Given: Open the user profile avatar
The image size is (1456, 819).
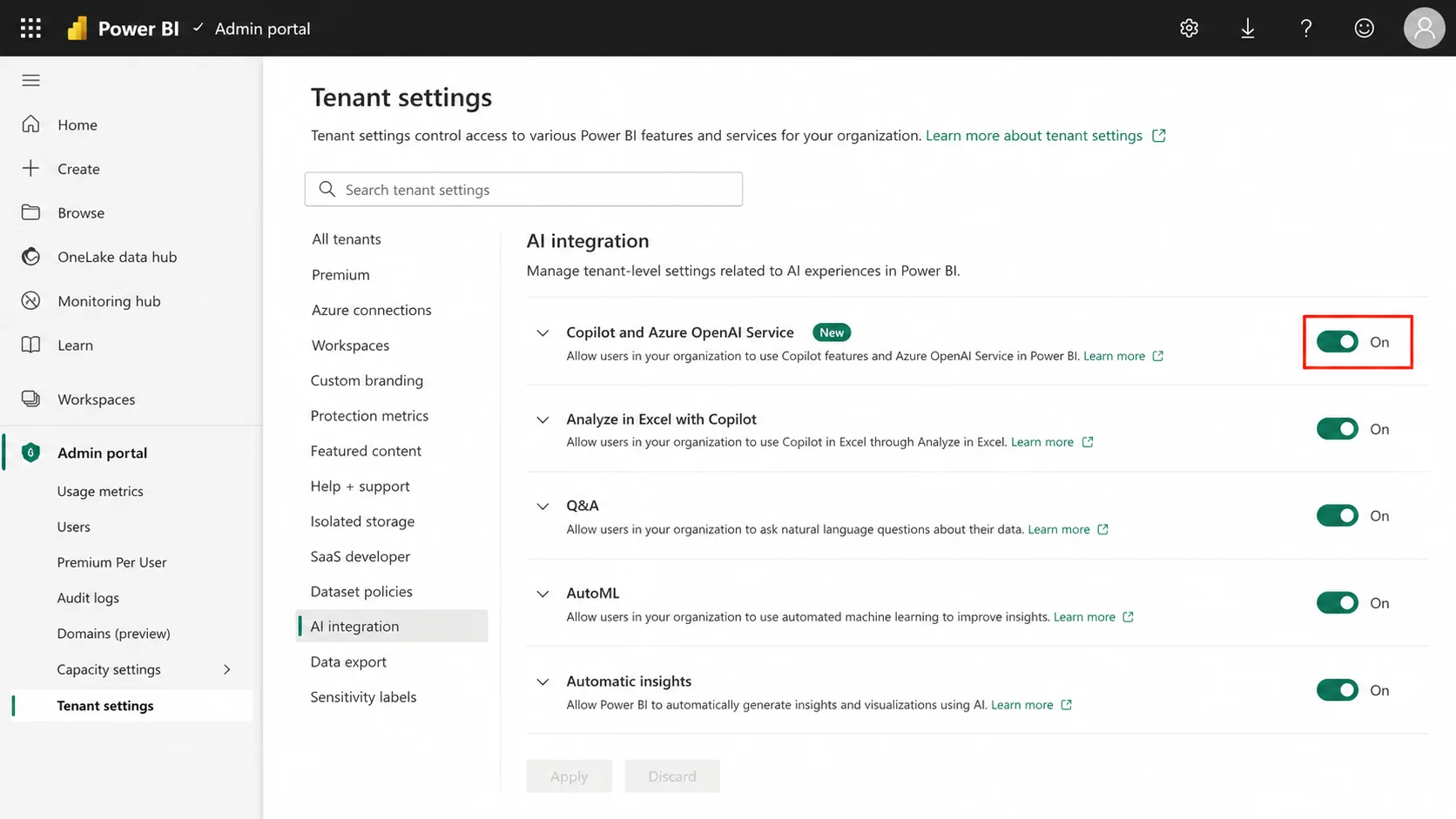Looking at the screenshot, I should pos(1424,28).
